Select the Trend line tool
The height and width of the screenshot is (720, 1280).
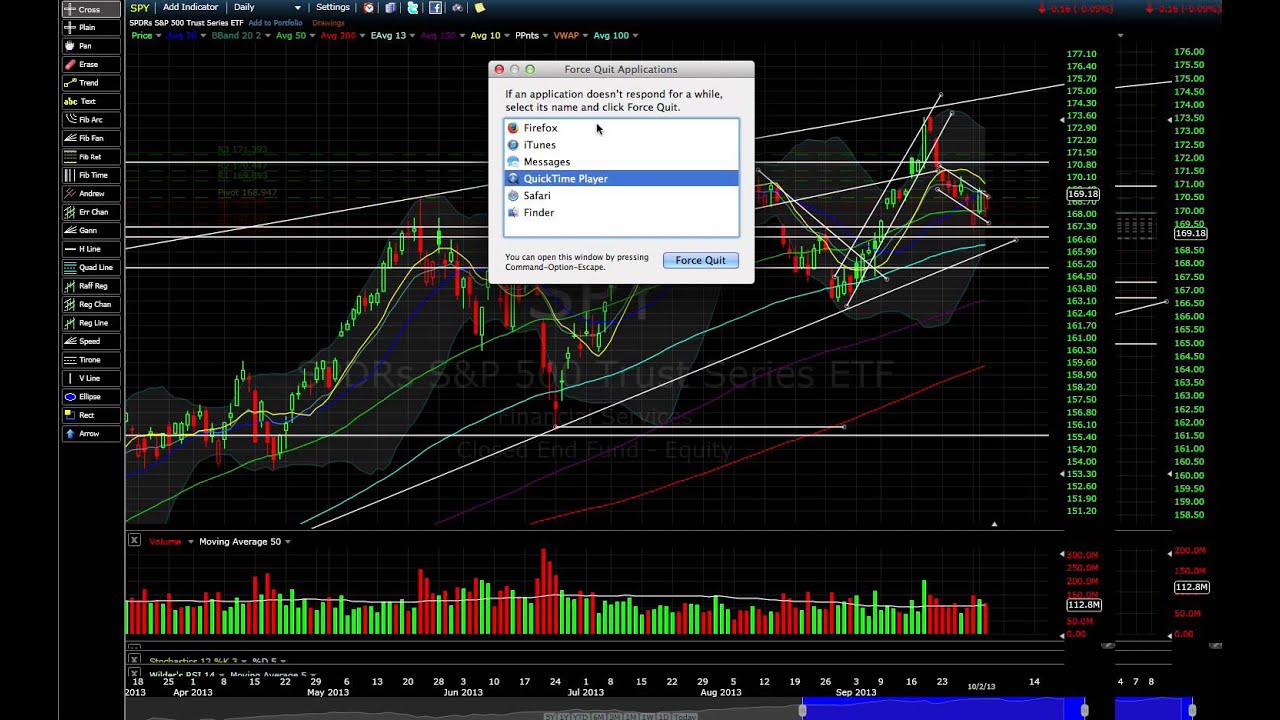(90, 83)
